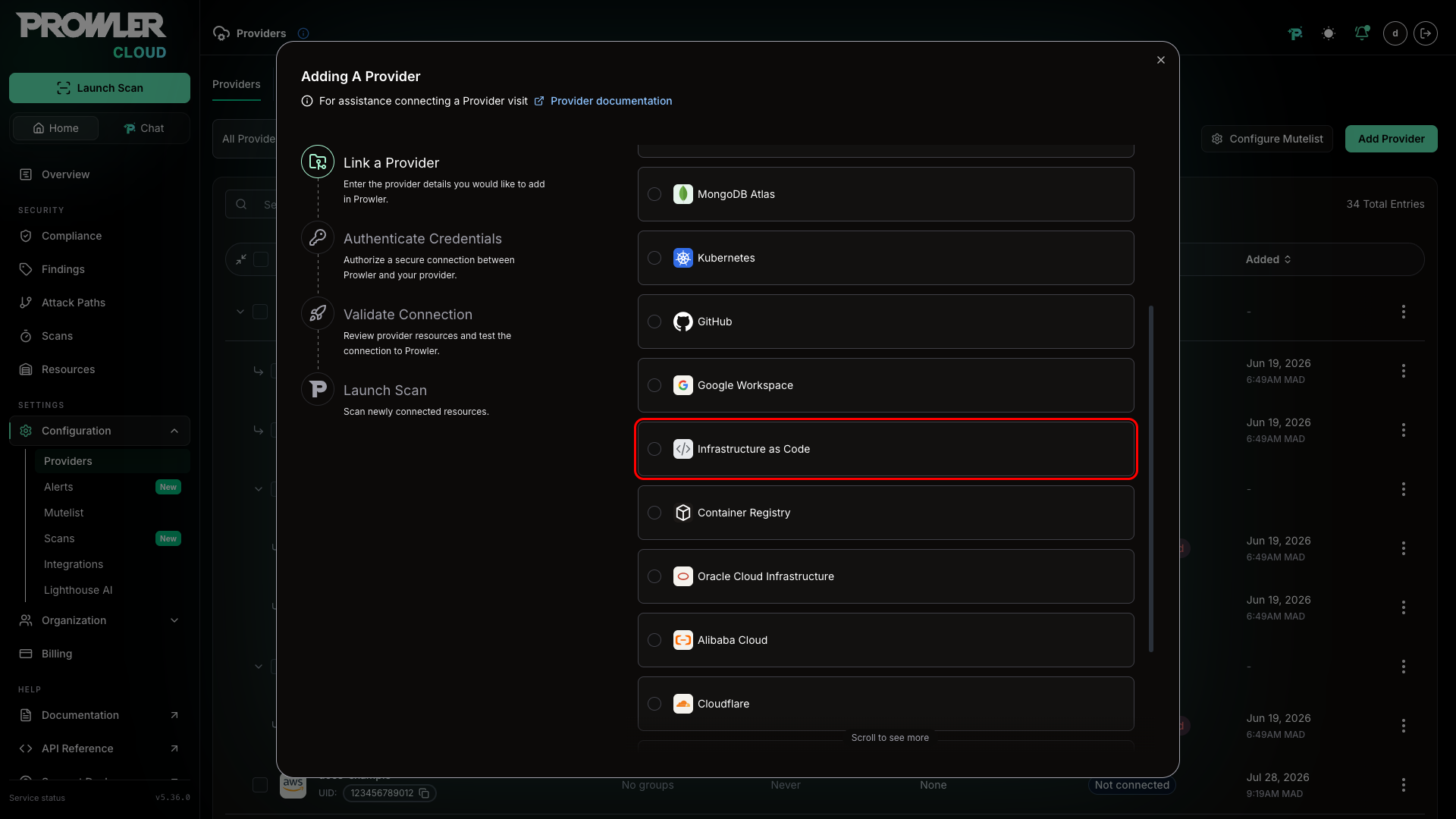The width and height of the screenshot is (1456, 819).
Task: Expand the Organization menu chevron
Action: coord(174,620)
